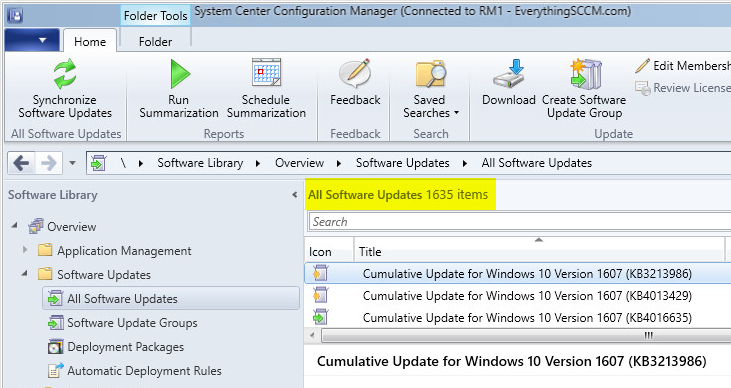
Task: Click All Software Updates tree icon
Action: 55,298
